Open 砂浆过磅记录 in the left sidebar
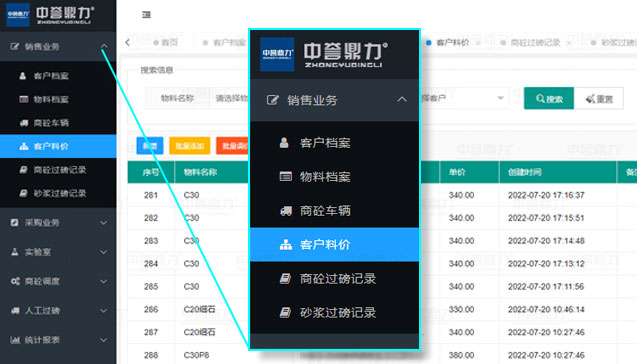637x364 pixels. coord(58,193)
